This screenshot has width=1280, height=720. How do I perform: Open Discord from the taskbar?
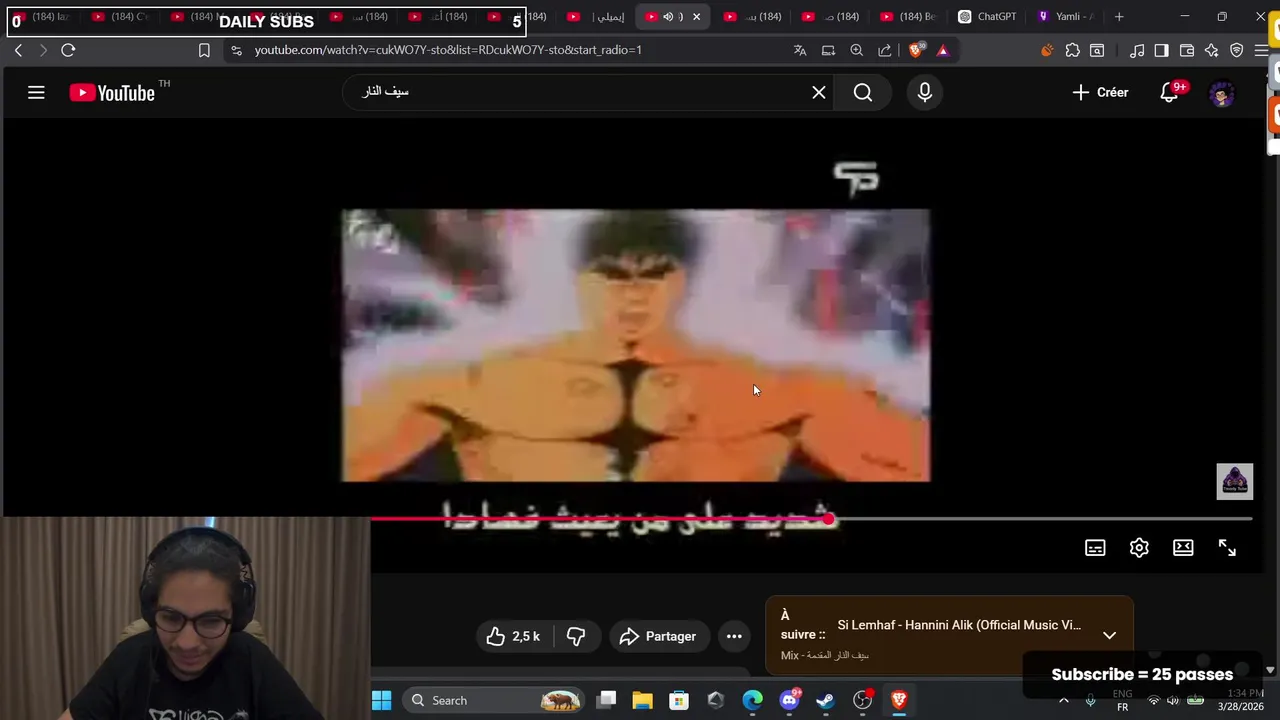click(789, 700)
